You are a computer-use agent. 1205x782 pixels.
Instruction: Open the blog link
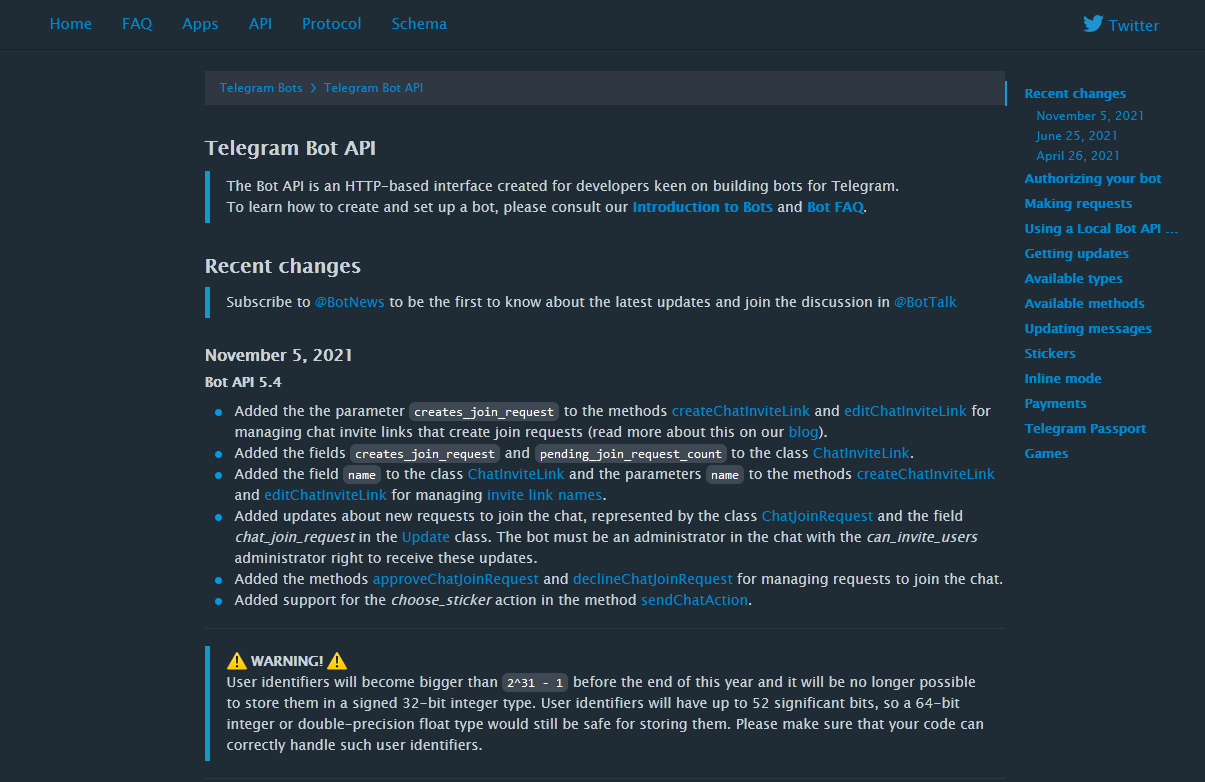coord(803,432)
